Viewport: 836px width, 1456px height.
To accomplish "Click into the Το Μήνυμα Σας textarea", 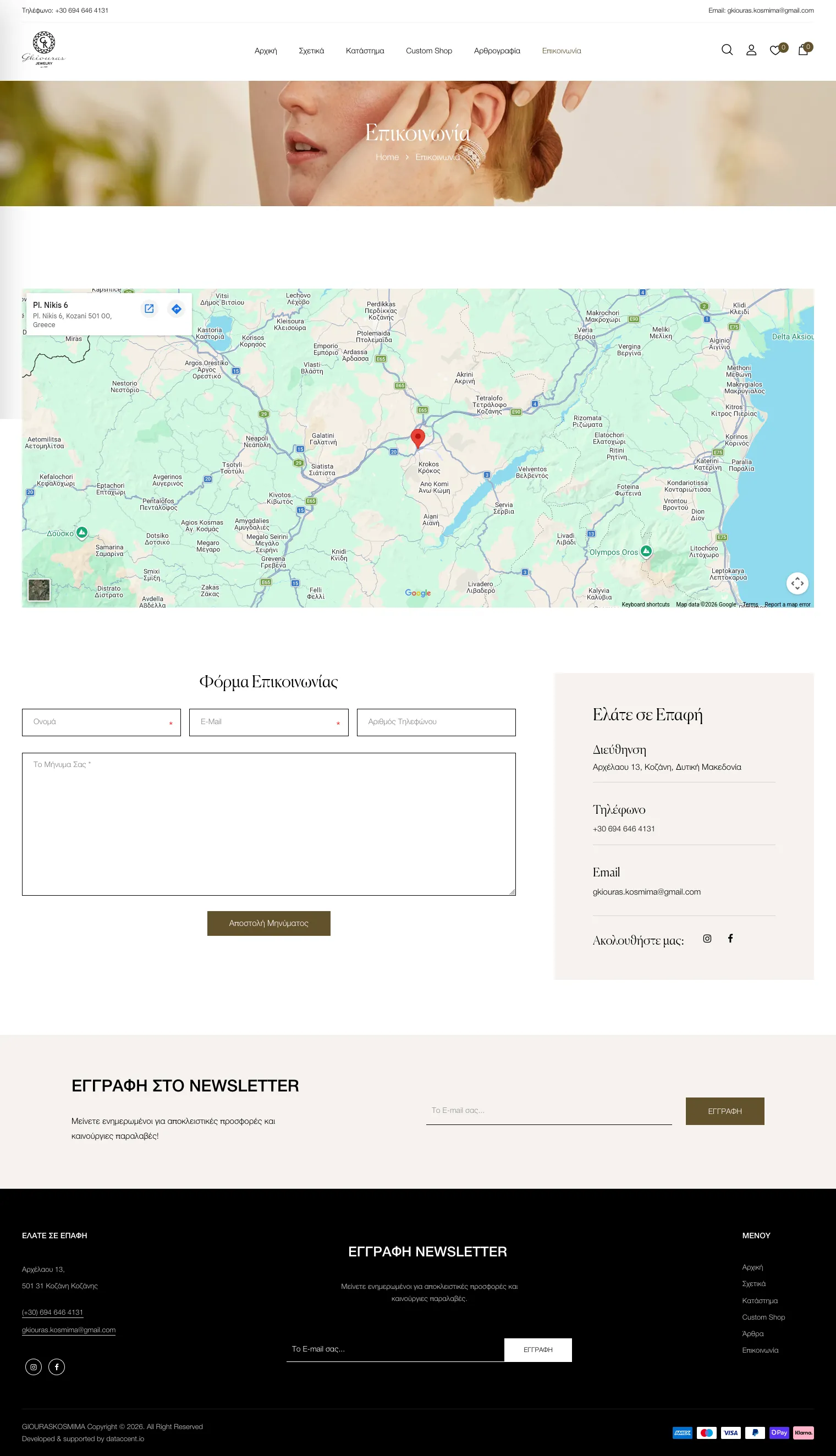I will point(269,824).
